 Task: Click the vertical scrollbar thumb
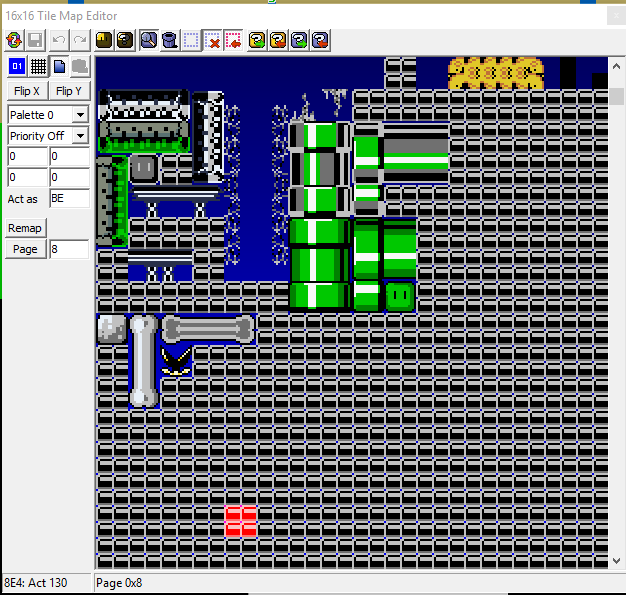point(616,96)
